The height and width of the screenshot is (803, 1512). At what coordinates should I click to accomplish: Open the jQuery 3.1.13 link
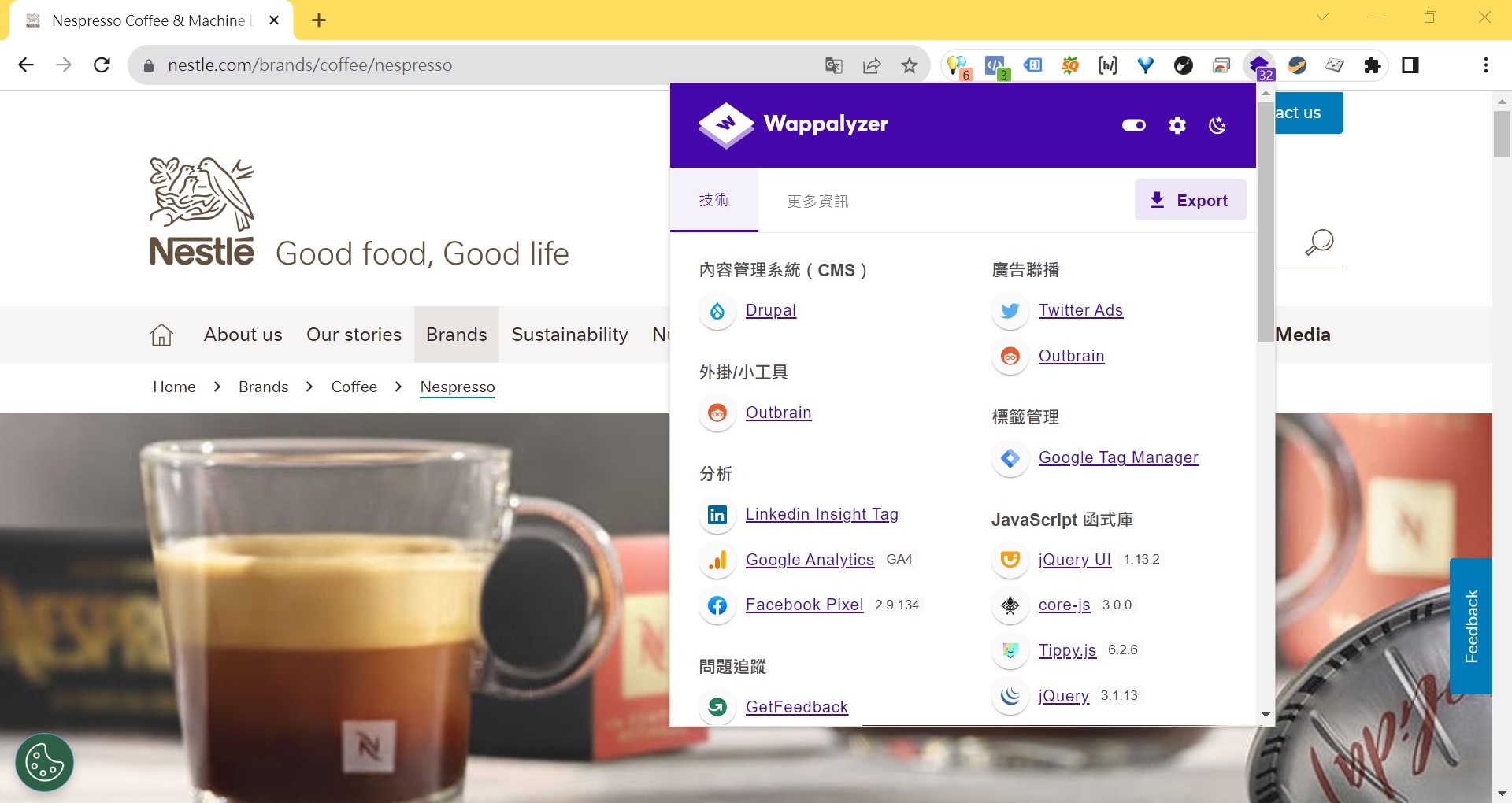(x=1064, y=696)
